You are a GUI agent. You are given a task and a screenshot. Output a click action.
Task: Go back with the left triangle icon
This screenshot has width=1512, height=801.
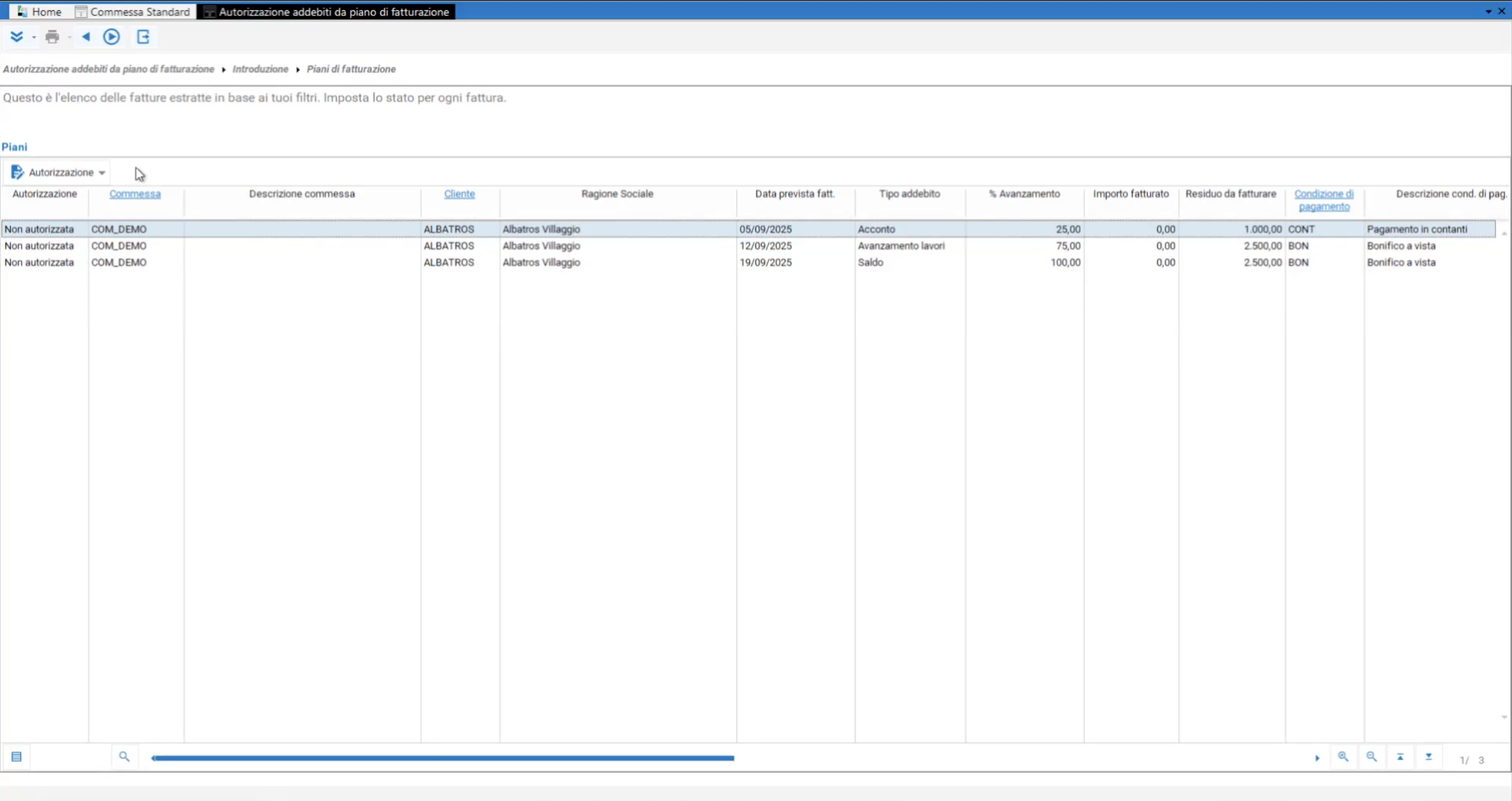[x=85, y=37]
